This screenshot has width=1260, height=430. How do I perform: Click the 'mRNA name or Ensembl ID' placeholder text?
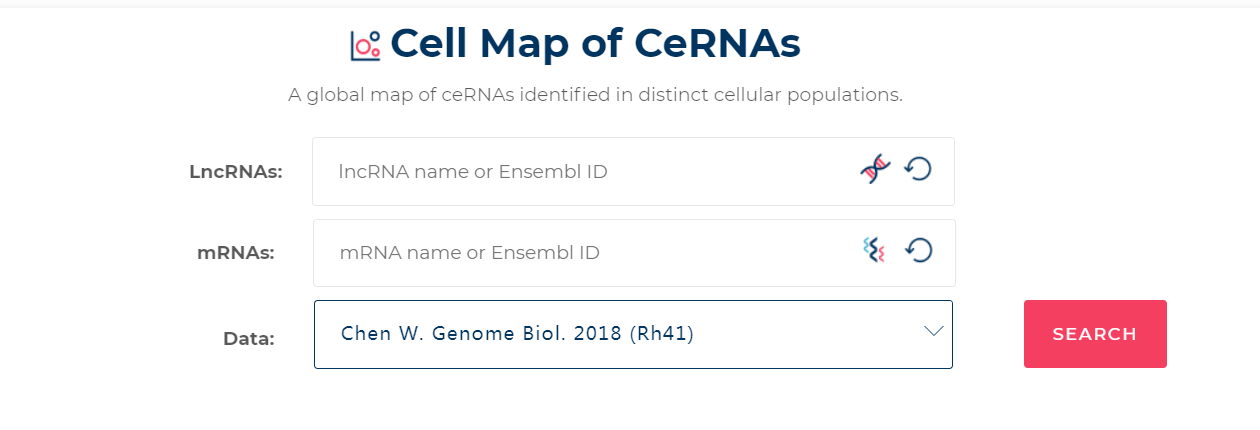click(x=470, y=253)
